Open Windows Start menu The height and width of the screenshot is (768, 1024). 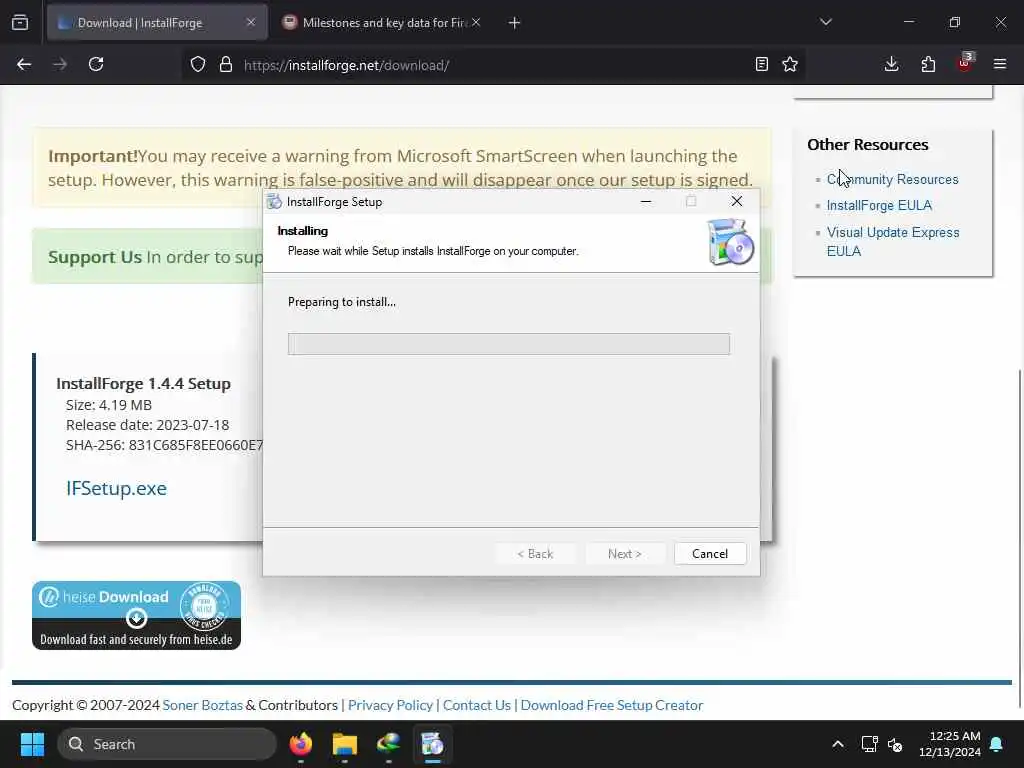[x=32, y=744]
